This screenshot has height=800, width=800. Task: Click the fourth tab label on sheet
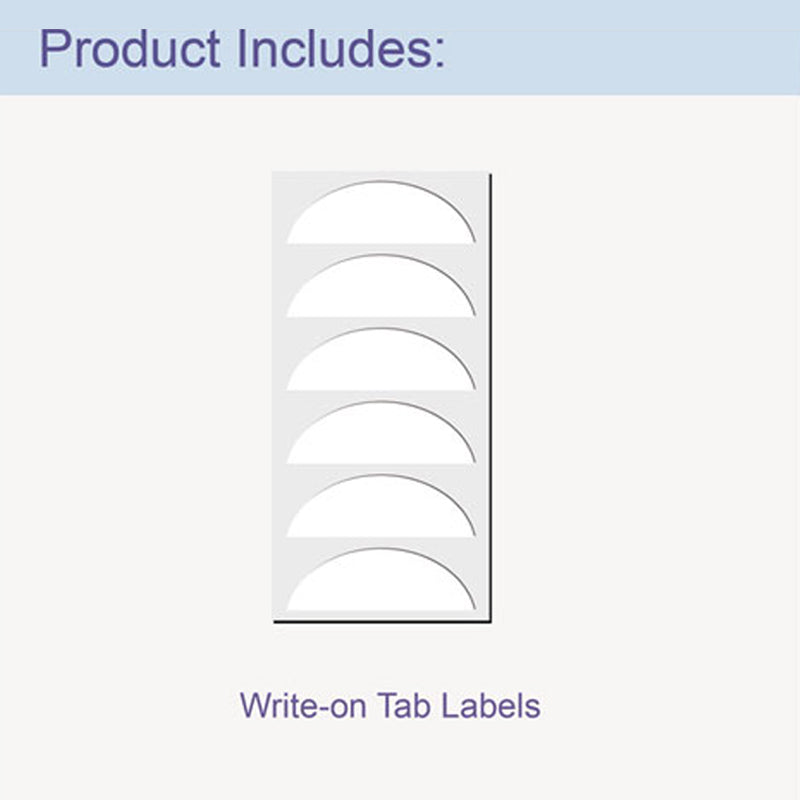pyautogui.click(x=381, y=435)
